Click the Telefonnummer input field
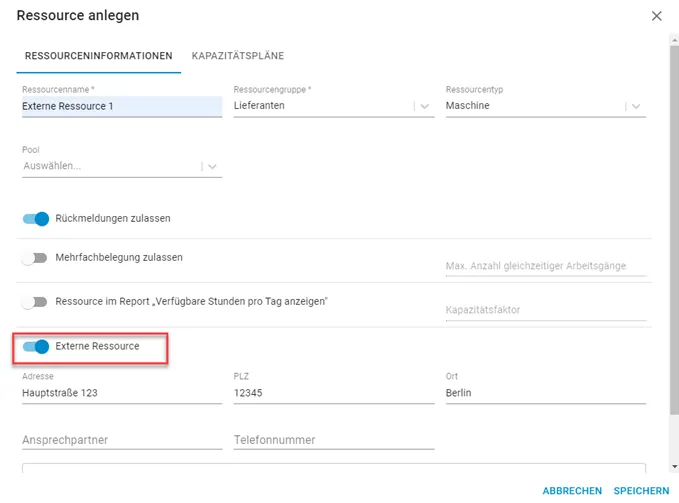This screenshot has height=503, width=679. tap(334, 440)
